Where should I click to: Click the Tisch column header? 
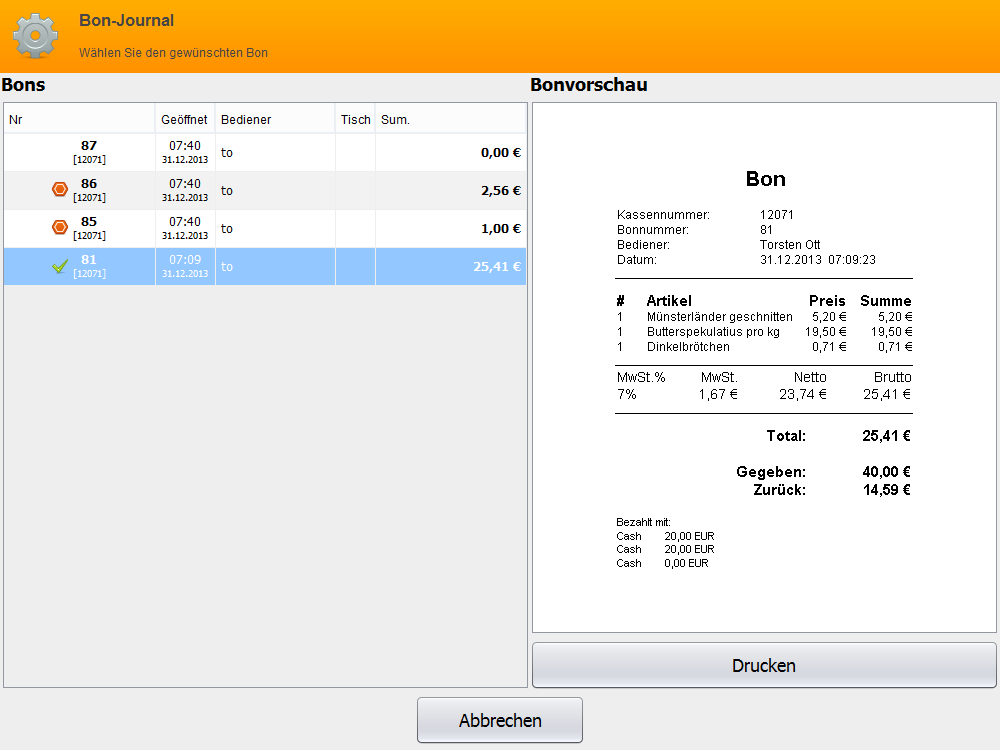[355, 119]
